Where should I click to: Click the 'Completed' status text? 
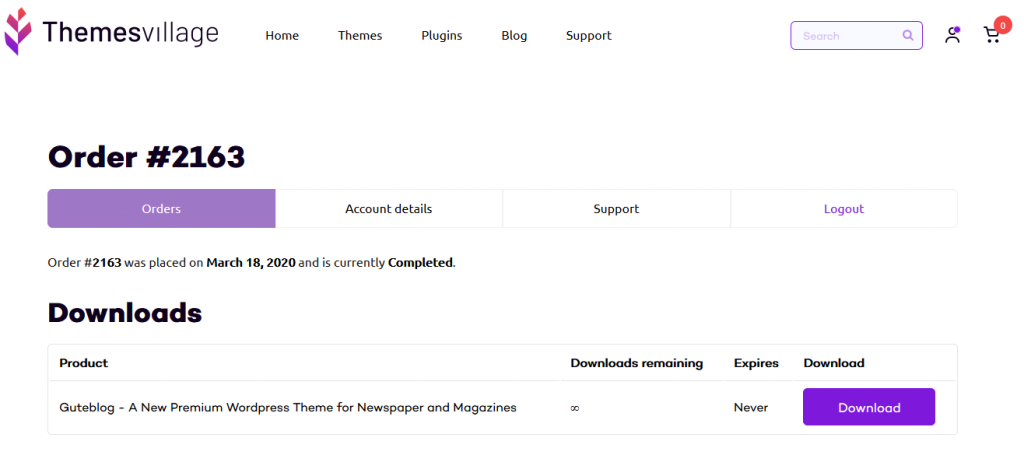pos(420,263)
